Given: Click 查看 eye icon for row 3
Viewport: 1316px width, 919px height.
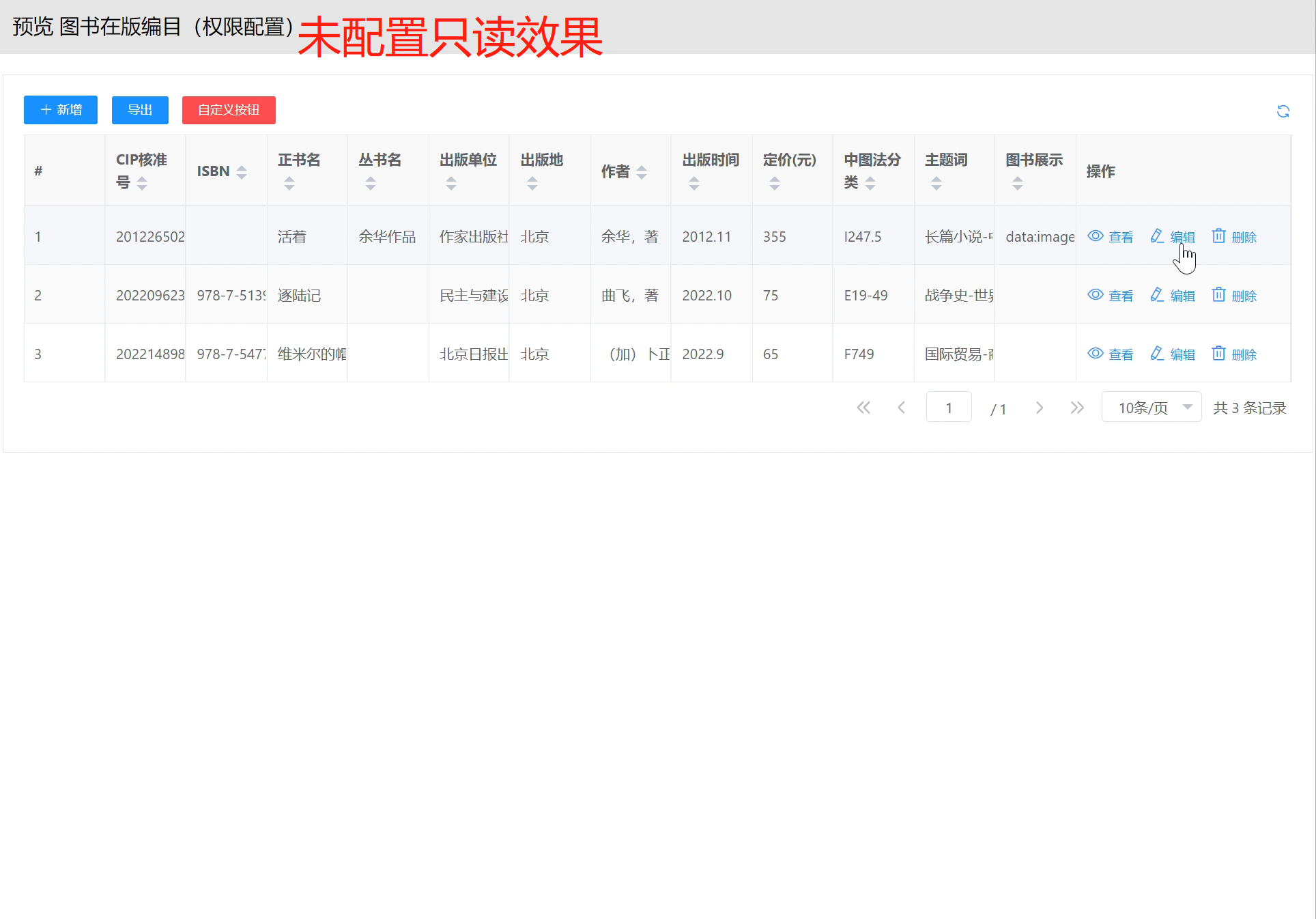Looking at the screenshot, I should (1095, 354).
